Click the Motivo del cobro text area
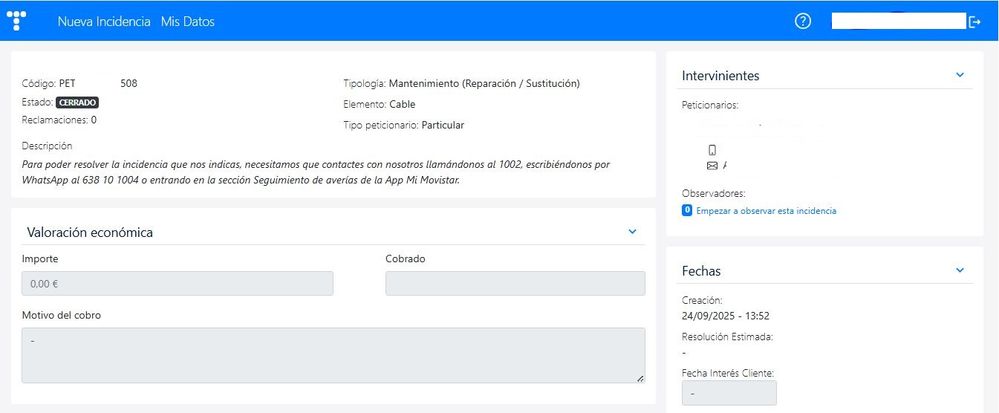The width and height of the screenshot is (999, 413). click(x=332, y=354)
